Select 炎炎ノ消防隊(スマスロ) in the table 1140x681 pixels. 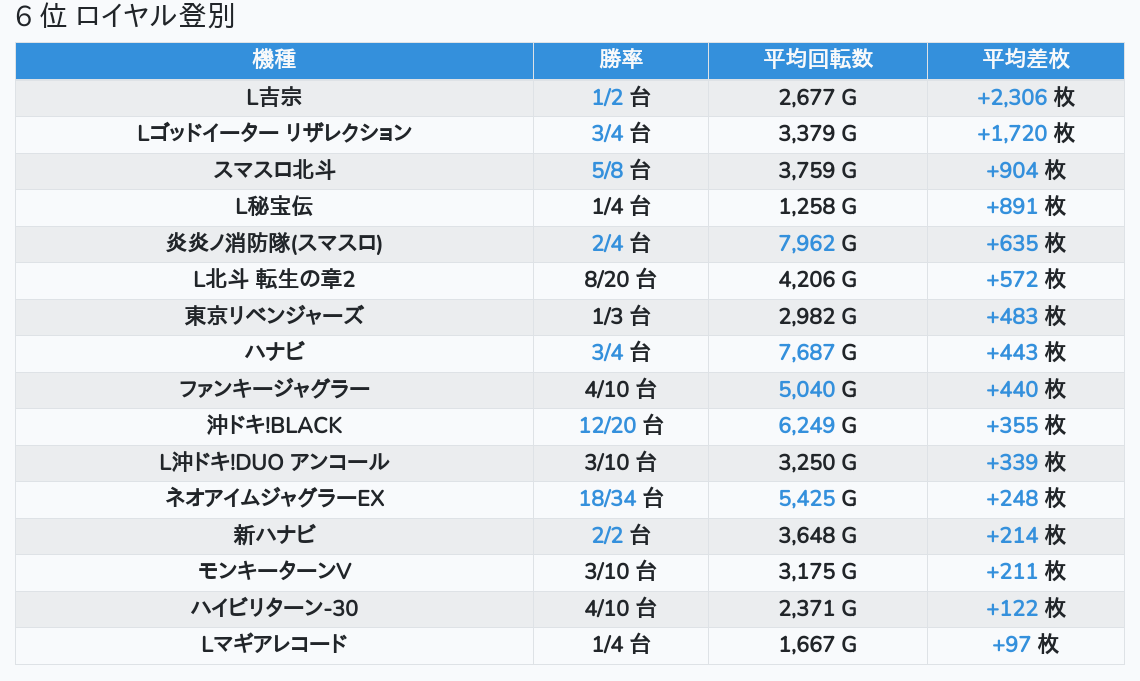point(274,243)
